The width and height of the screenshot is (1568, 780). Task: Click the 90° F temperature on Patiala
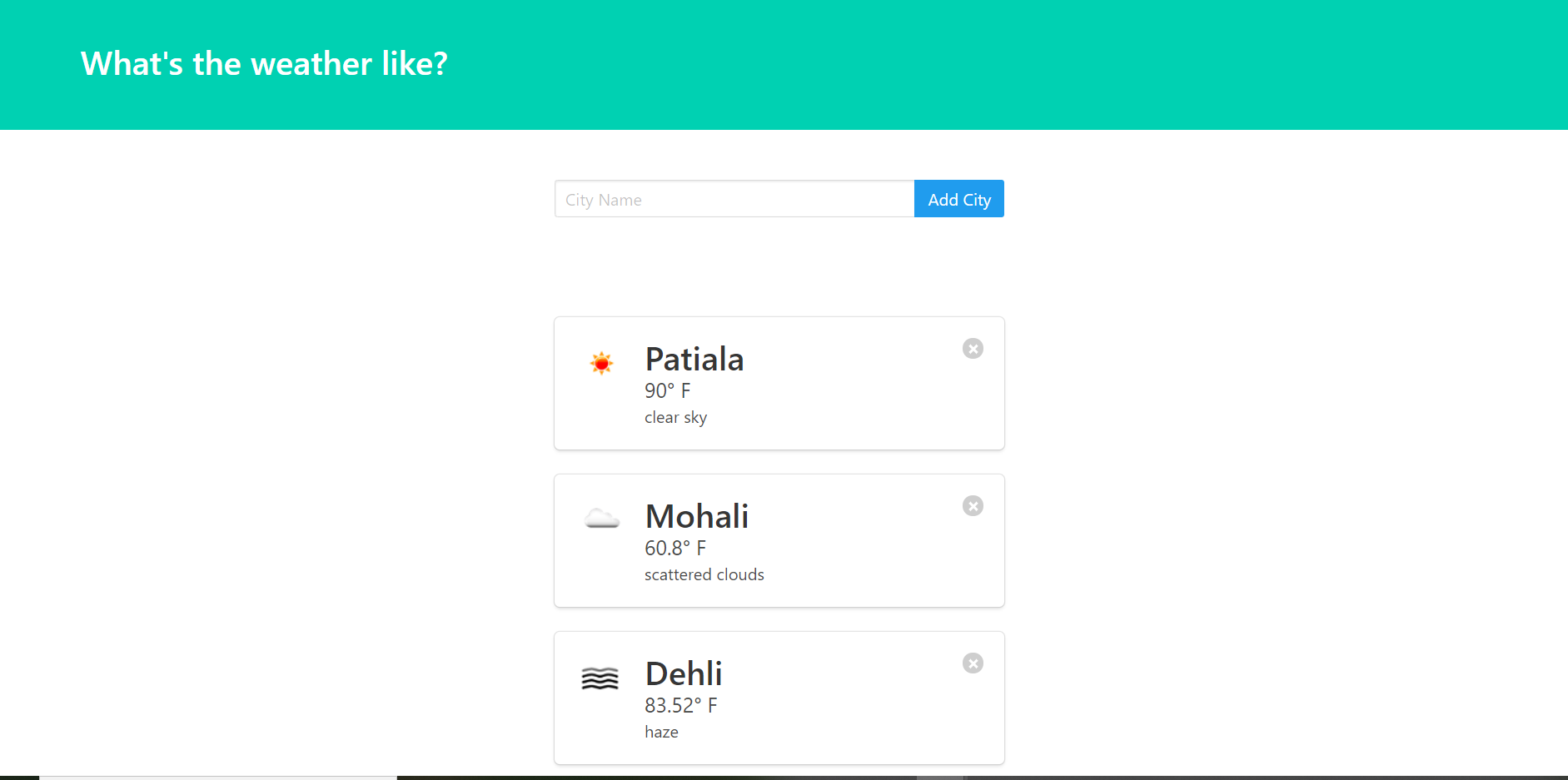pos(667,390)
